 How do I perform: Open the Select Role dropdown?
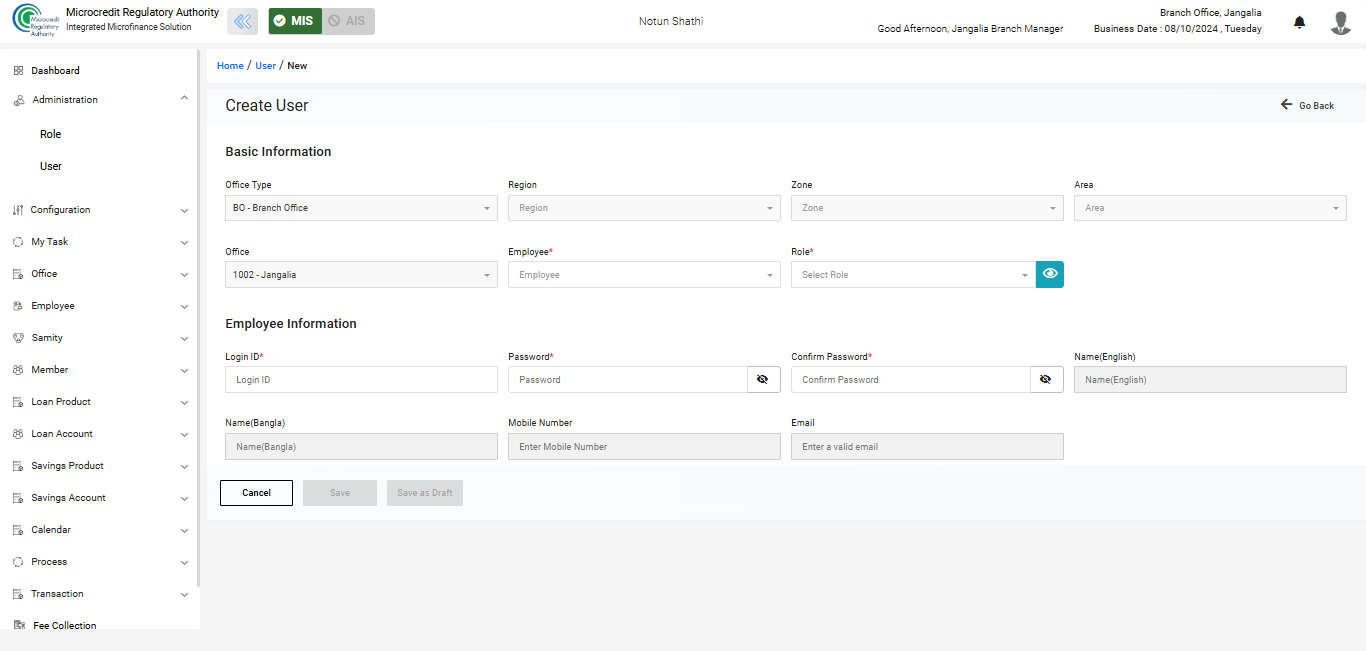pyautogui.click(x=912, y=275)
